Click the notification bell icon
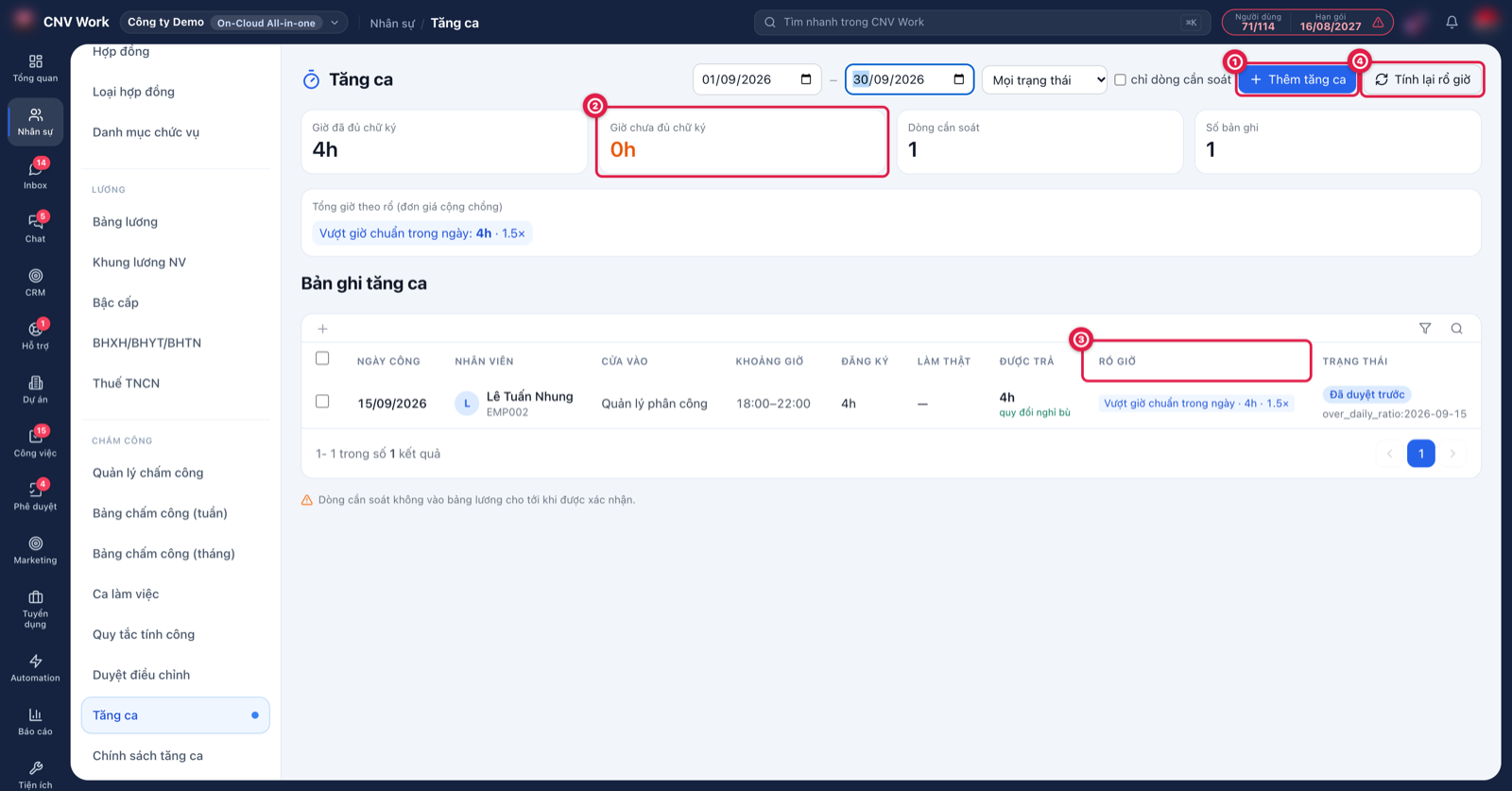Screen dimensions: 1512x791 click(x=1452, y=22)
